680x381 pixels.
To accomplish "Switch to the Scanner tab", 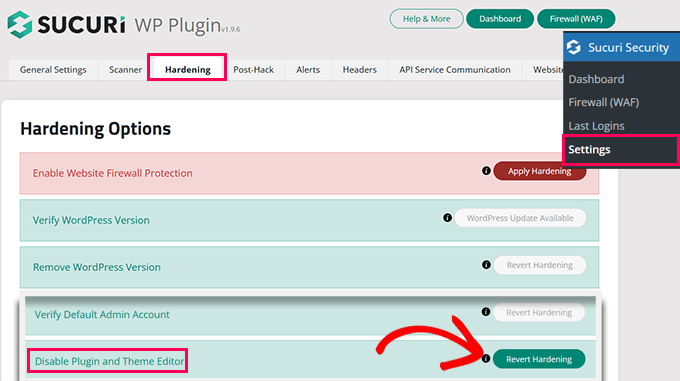I will tap(125, 69).
